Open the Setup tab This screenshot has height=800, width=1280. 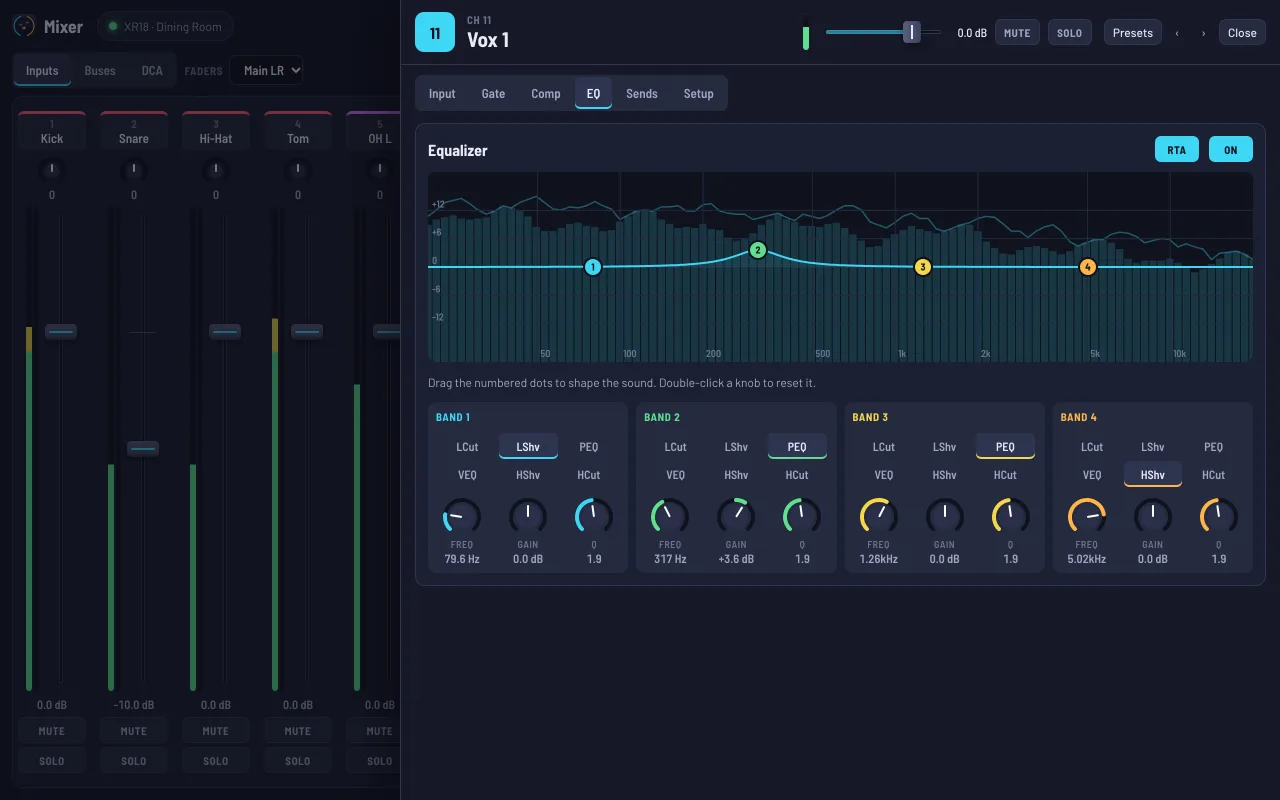(698, 93)
